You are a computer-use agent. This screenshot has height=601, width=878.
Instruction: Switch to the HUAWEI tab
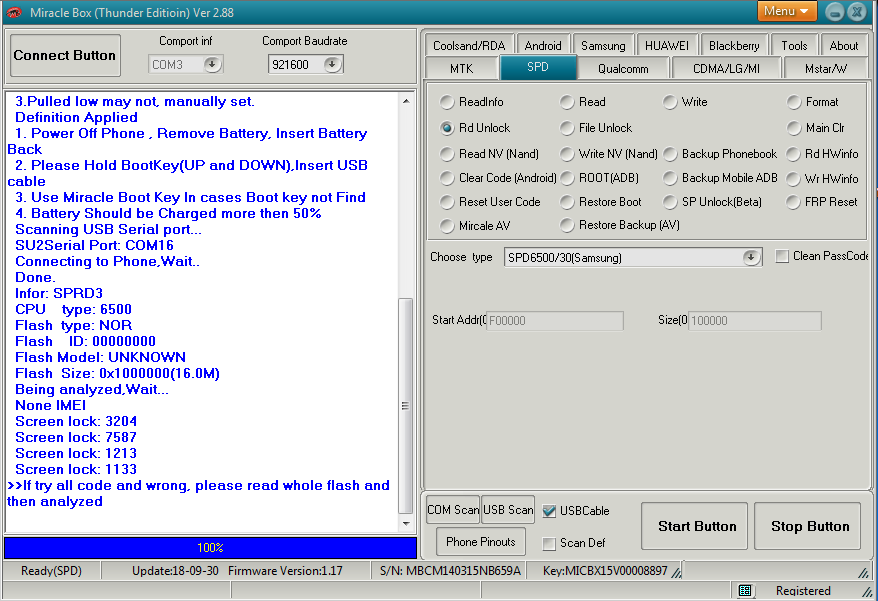coord(666,45)
